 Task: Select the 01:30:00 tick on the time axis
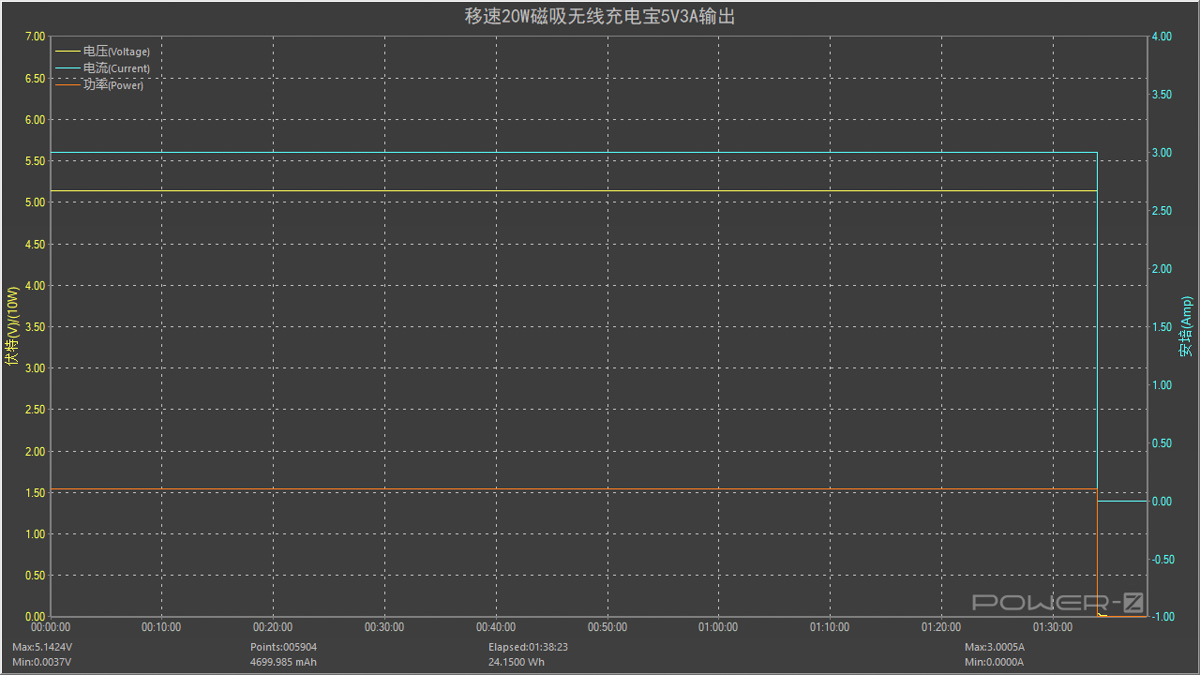[1052, 628]
